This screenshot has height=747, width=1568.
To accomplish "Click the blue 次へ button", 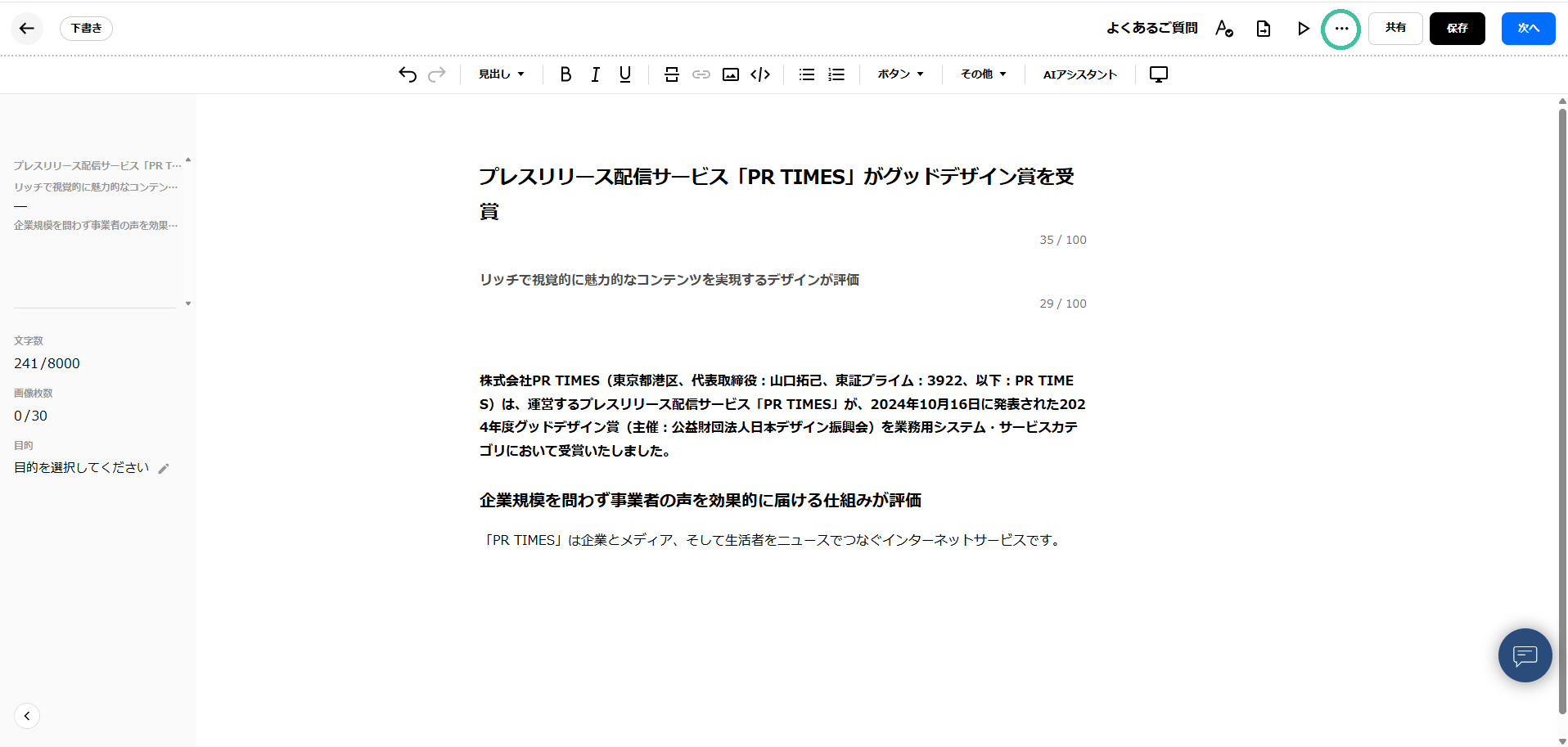I will click(1528, 29).
